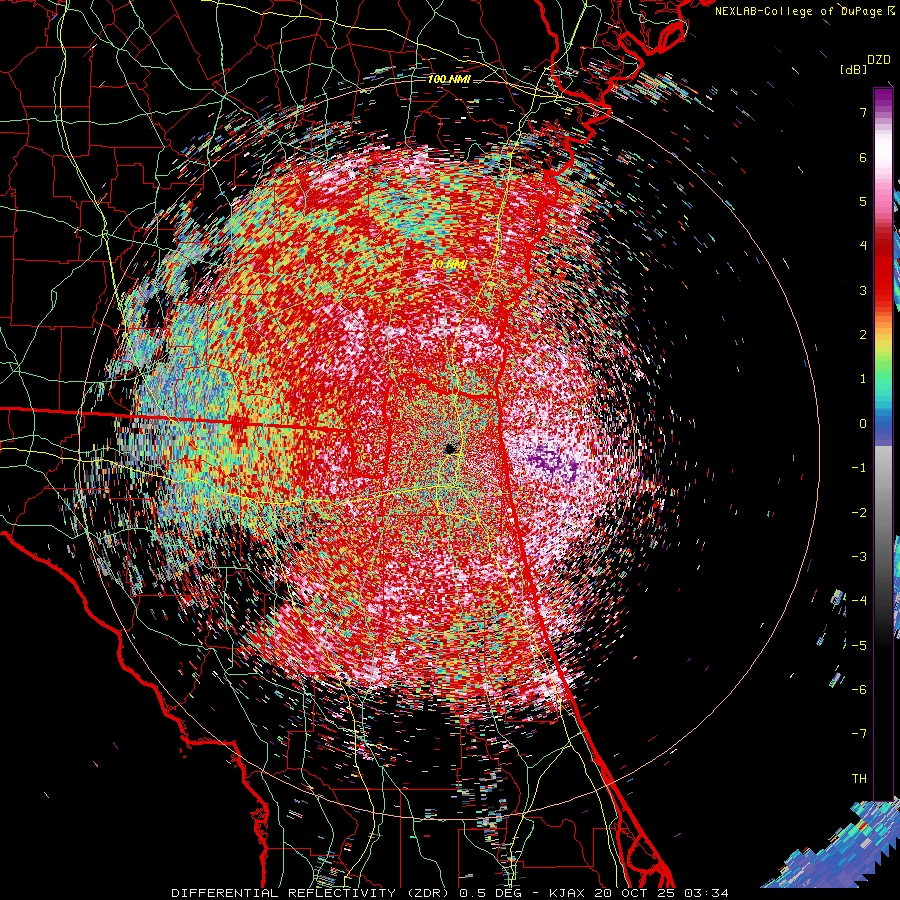Click the 5 value on the color scale
900x900 pixels.
click(863, 201)
